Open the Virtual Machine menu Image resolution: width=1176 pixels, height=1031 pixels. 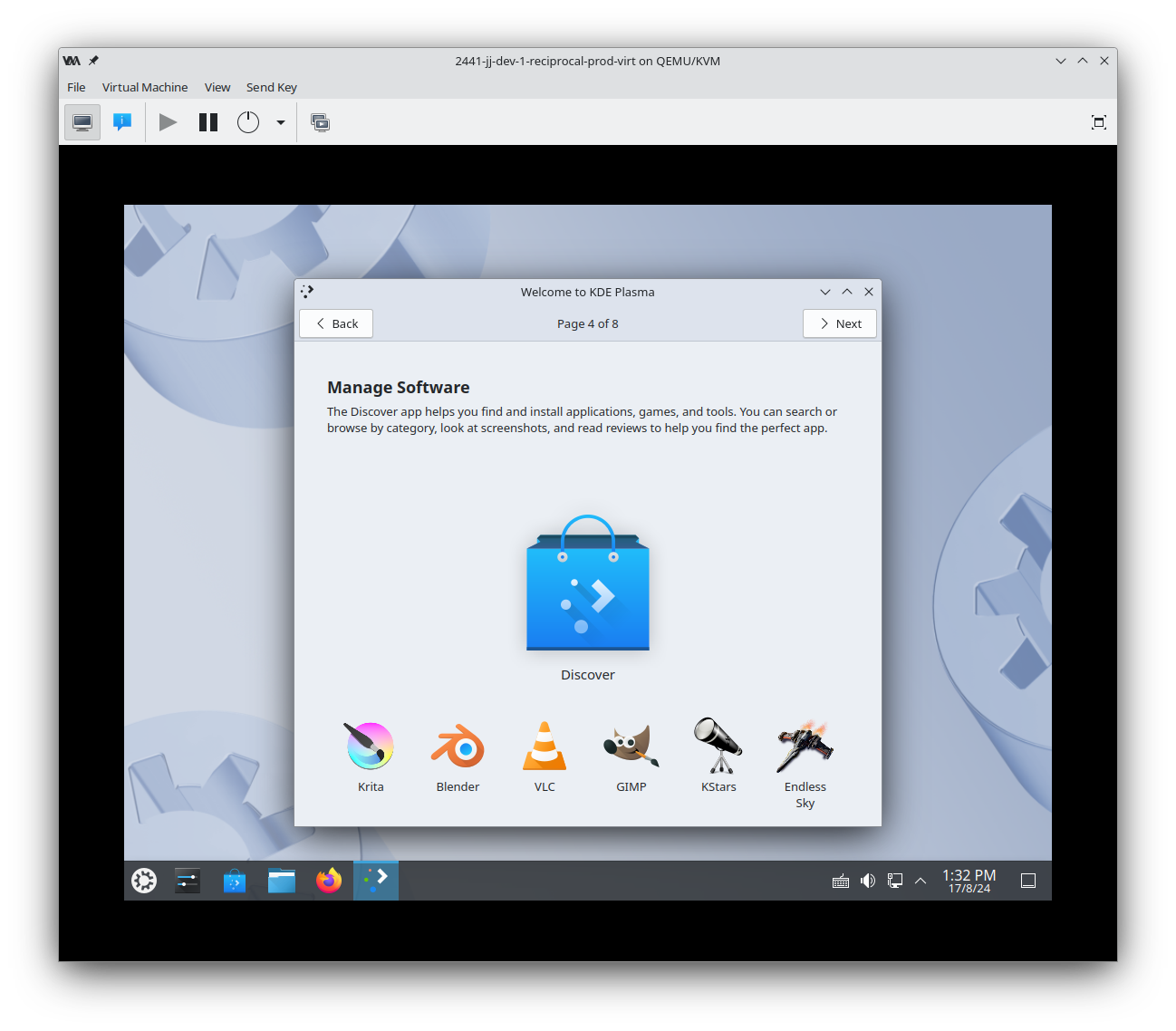[x=145, y=87]
